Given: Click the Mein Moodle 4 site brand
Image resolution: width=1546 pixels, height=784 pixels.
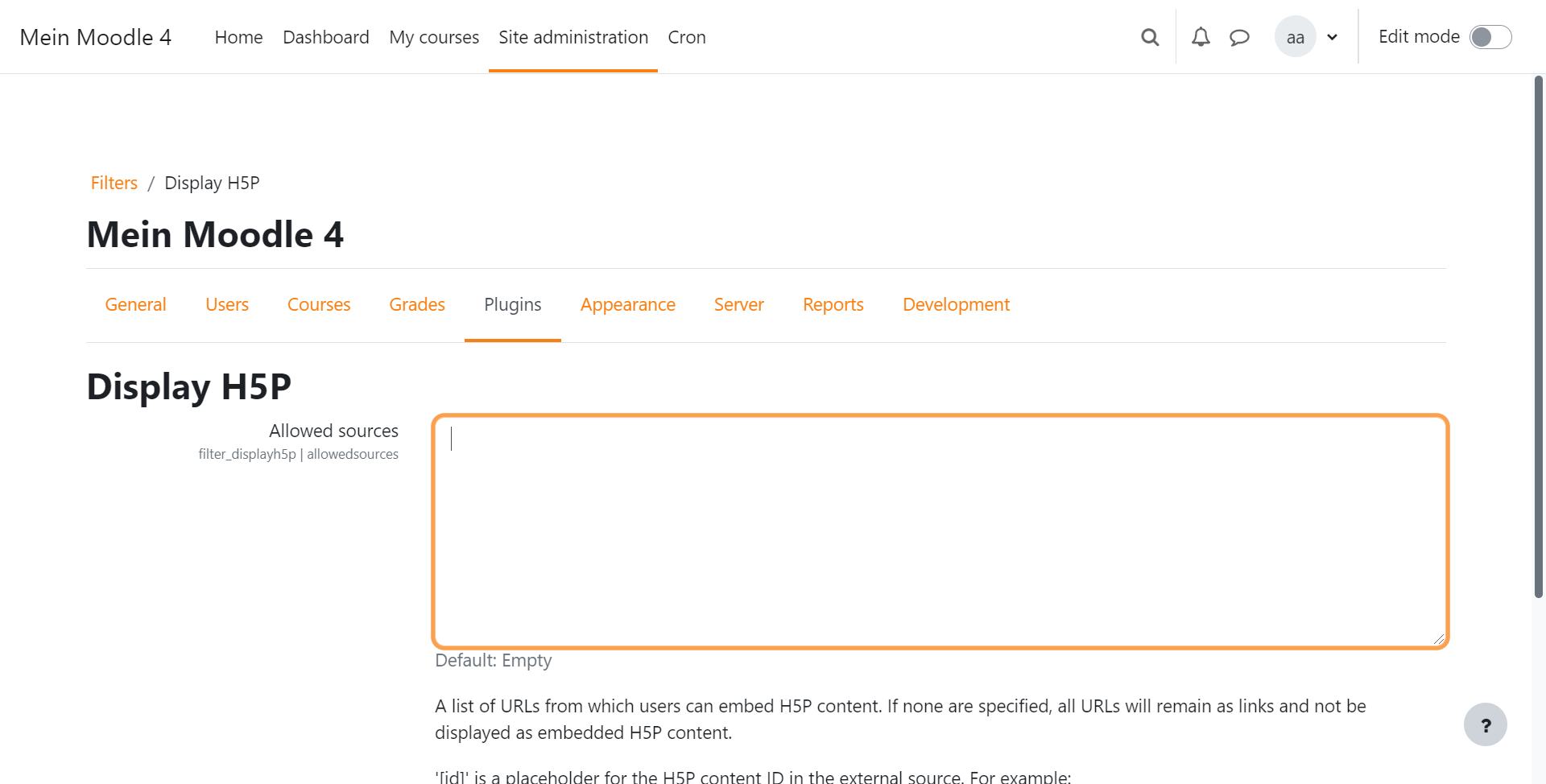Looking at the screenshot, I should 96,37.
